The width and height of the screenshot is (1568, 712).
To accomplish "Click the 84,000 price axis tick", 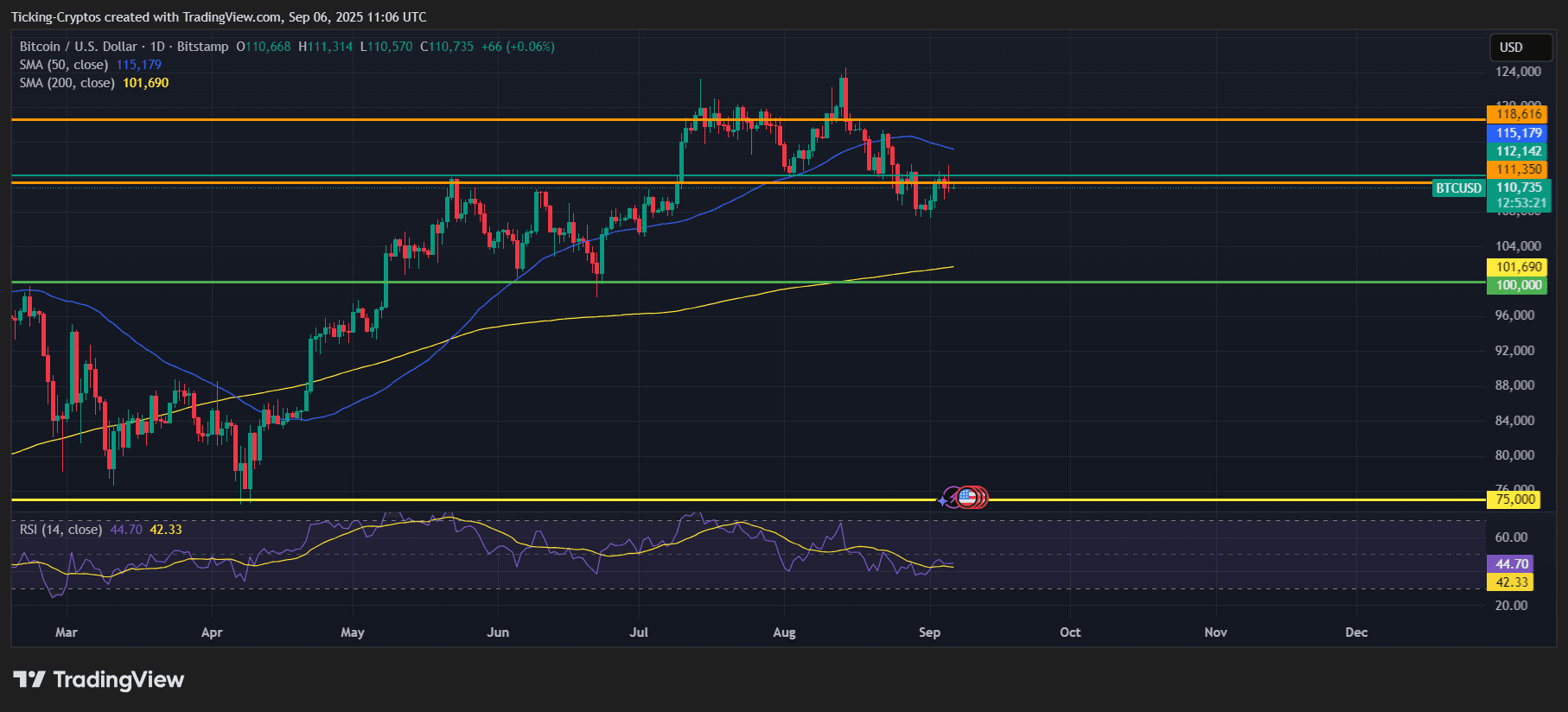I will pyautogui.click(x=1515, y=421).
